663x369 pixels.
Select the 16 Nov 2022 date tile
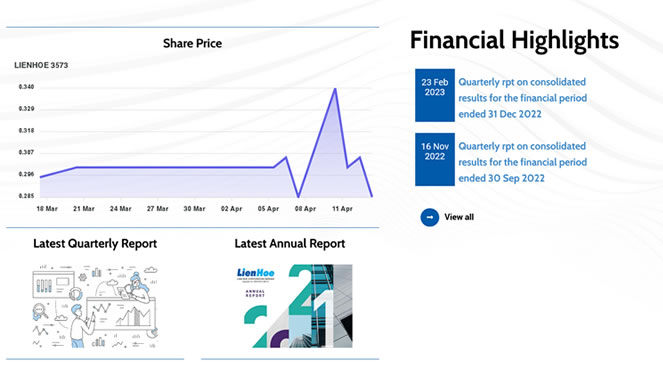435,159
